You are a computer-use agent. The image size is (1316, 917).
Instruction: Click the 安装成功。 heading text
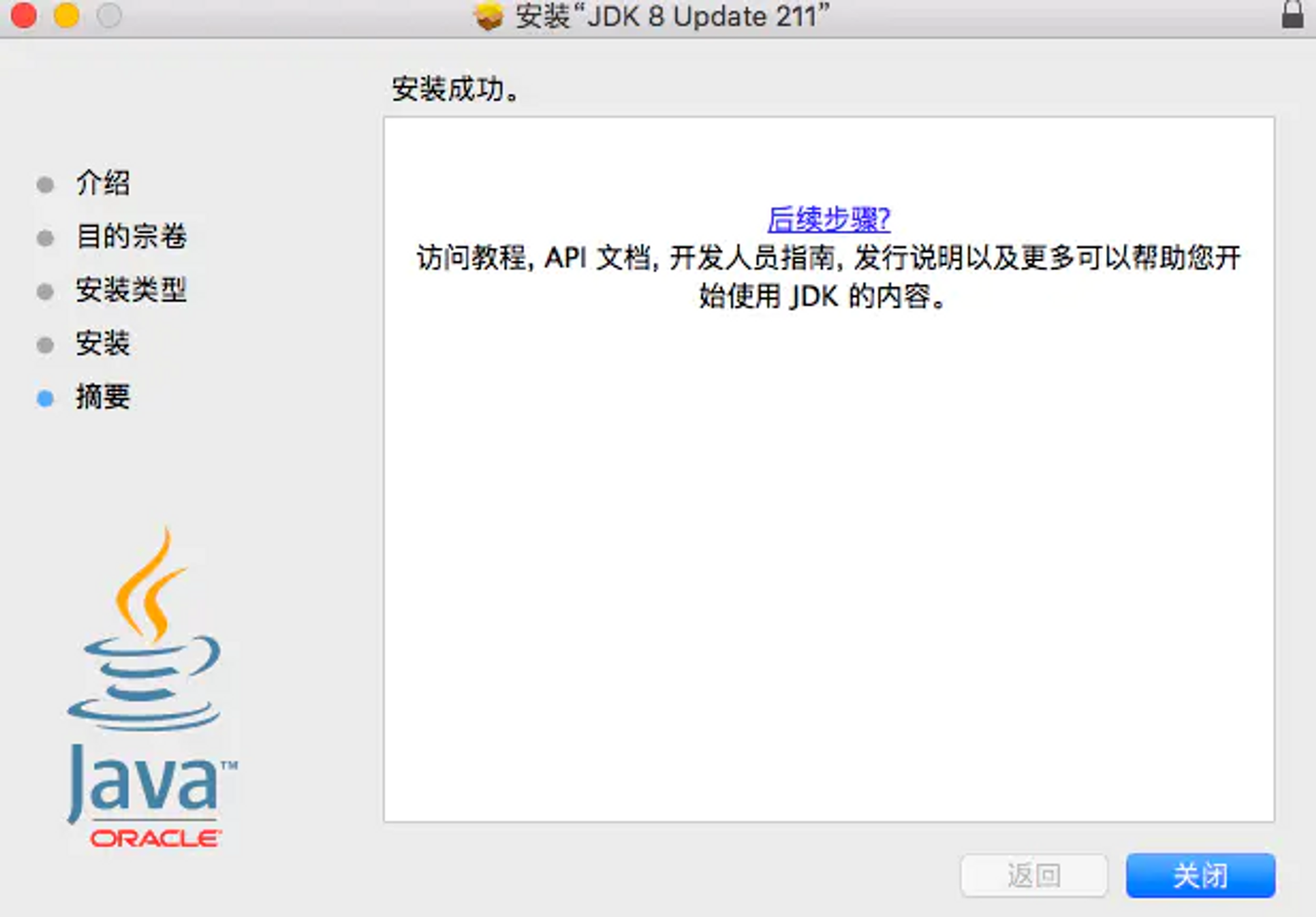(455, 89)
